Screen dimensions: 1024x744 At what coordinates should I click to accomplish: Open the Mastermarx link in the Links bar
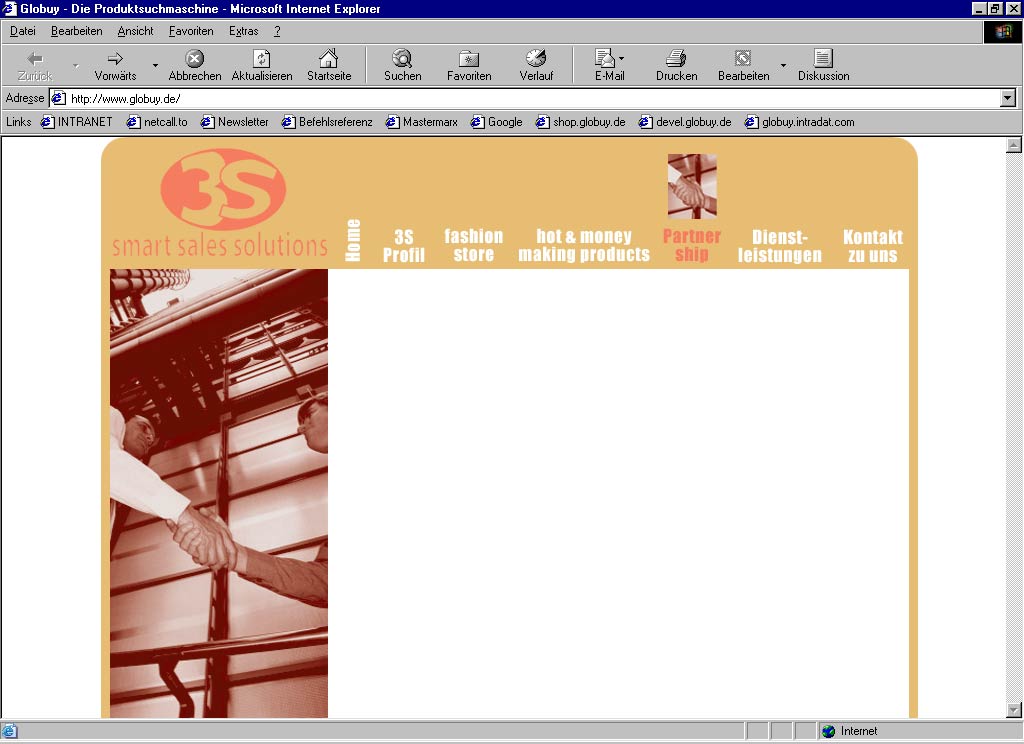[x=421, y=122]
